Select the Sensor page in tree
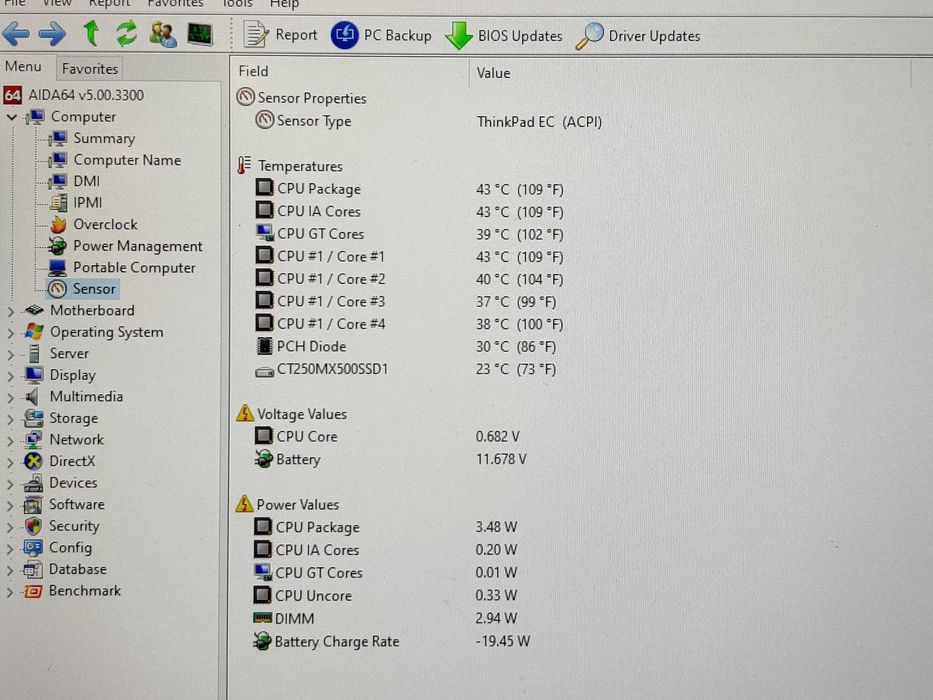Viewport: 933px width, 700px height. [x=83, y=289]
